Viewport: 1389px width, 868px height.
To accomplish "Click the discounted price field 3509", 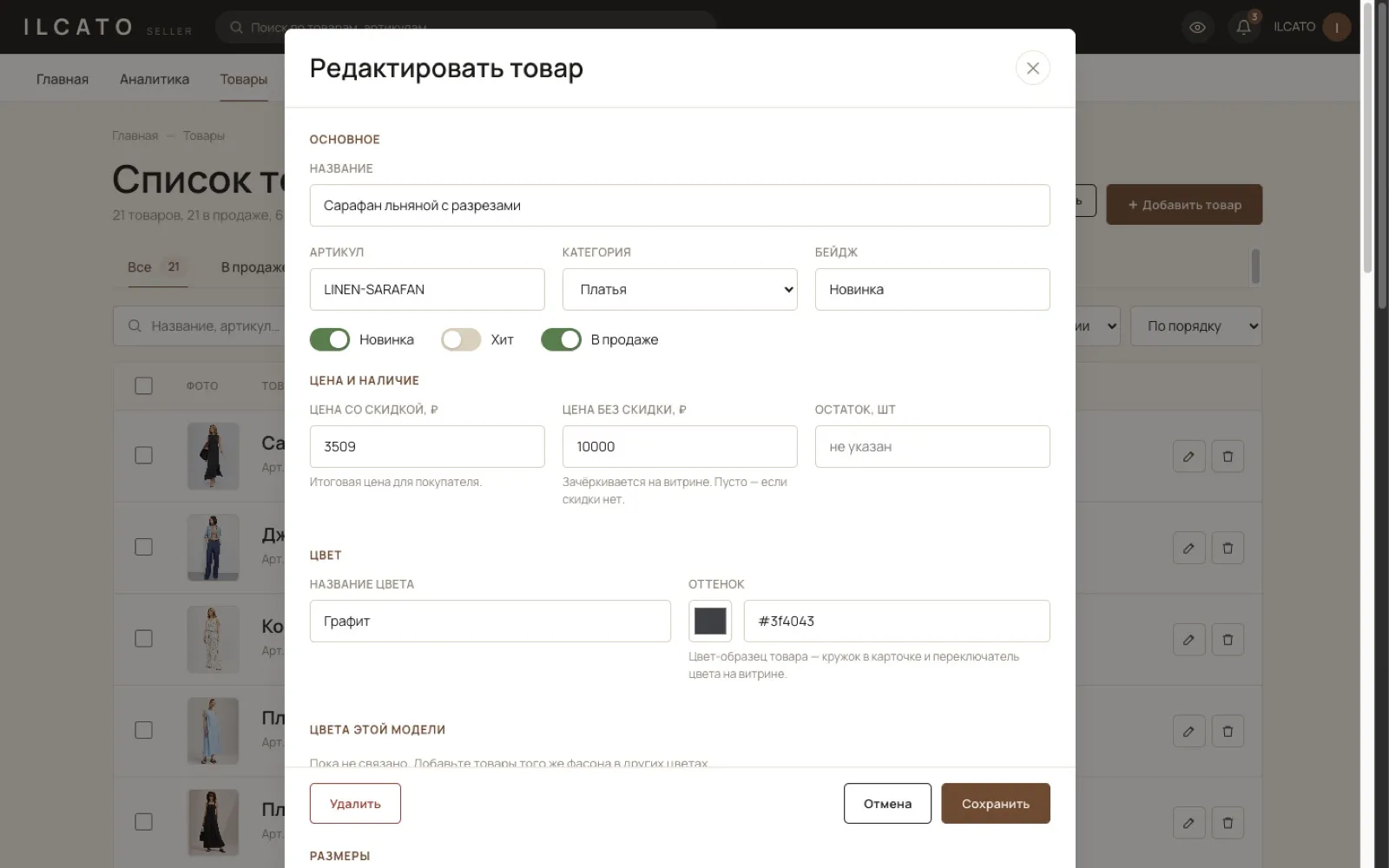I will (427, 446).
